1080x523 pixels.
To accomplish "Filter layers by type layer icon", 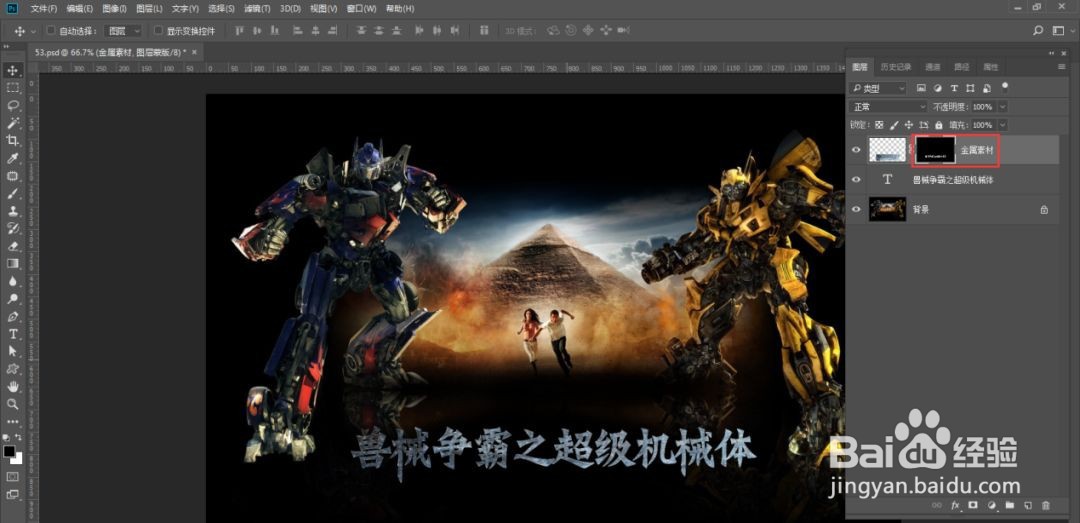I will [x=954, y=88].
